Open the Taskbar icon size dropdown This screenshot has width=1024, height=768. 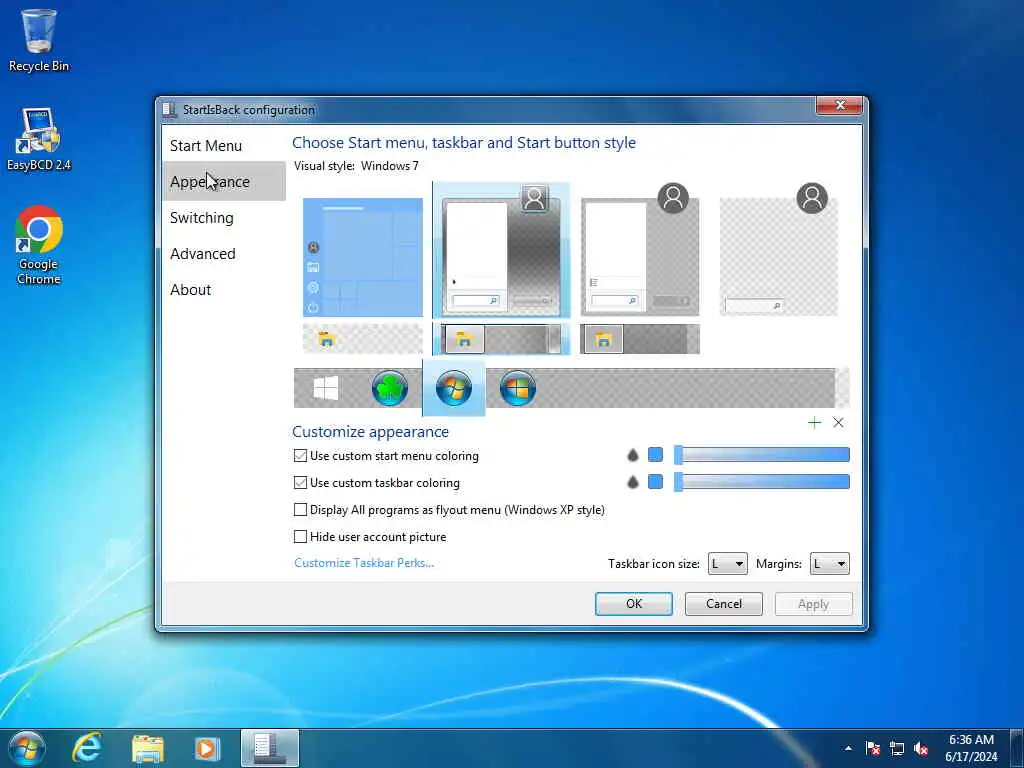pos(728,564)
